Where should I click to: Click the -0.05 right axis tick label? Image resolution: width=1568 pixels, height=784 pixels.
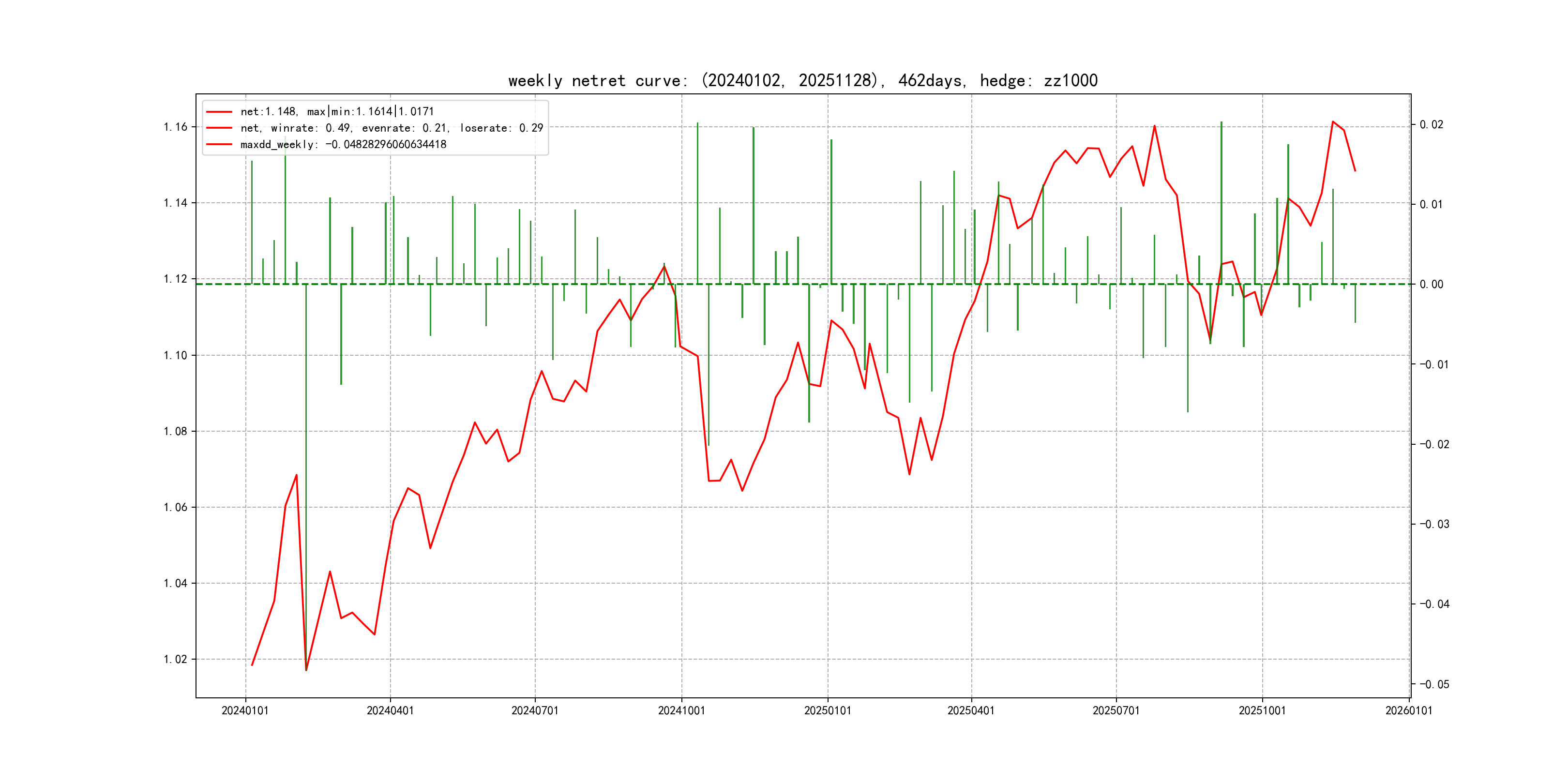point(1434,684)
